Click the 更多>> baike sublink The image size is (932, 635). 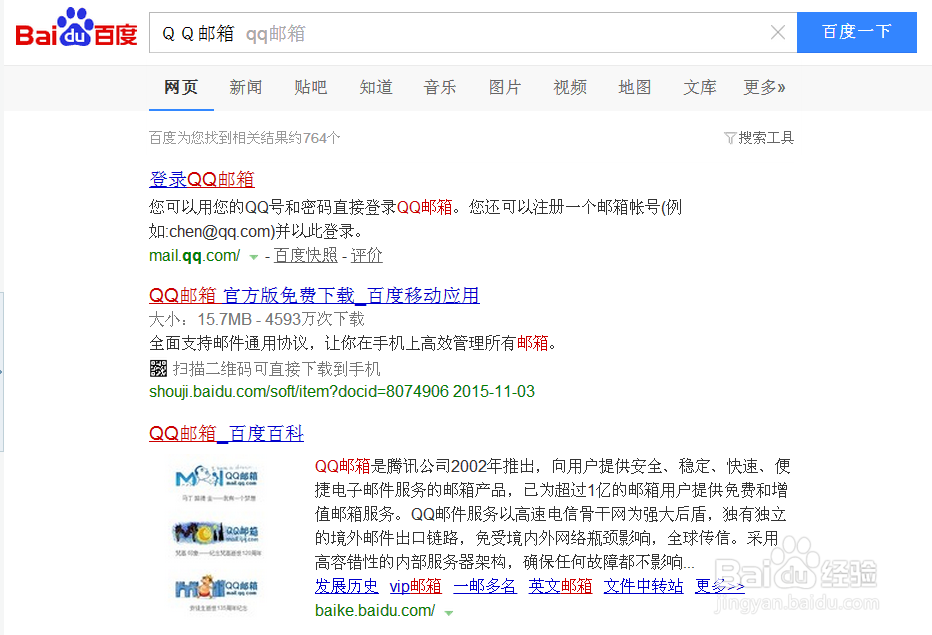click(719, 586)
